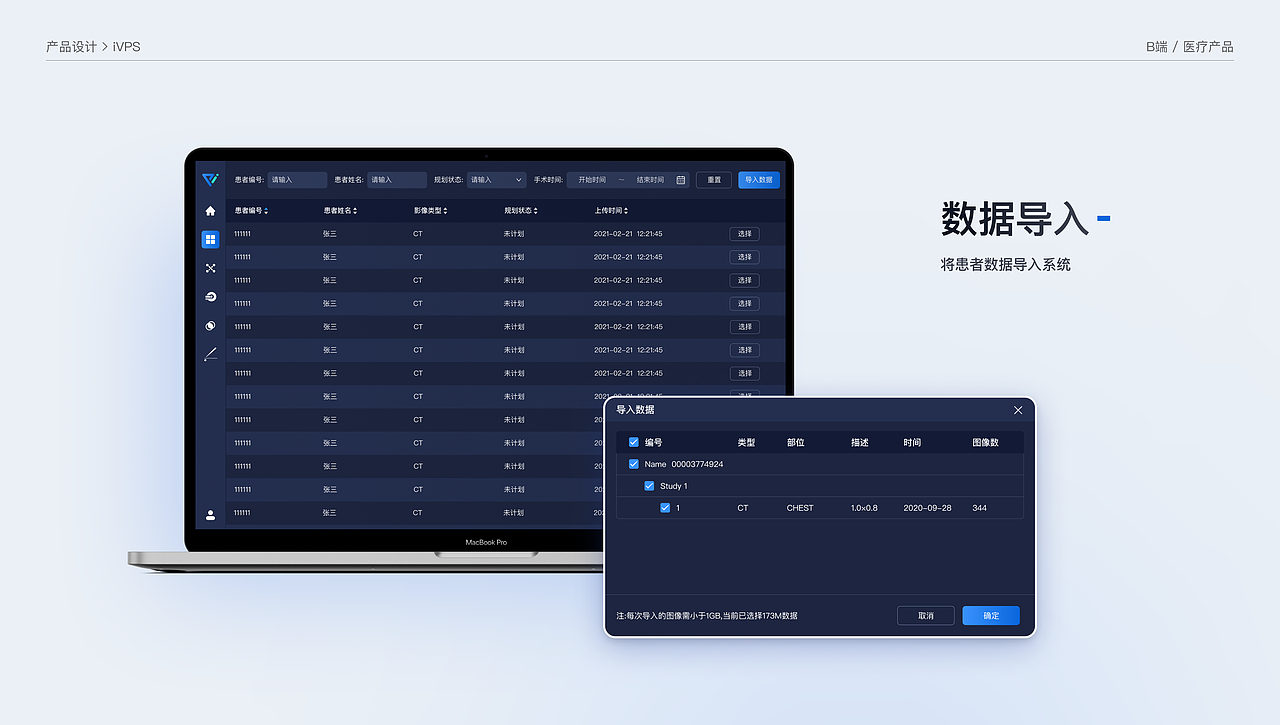Sort by the 影像类型 column arrows
1280x725 pixels.
click(445, 211)
